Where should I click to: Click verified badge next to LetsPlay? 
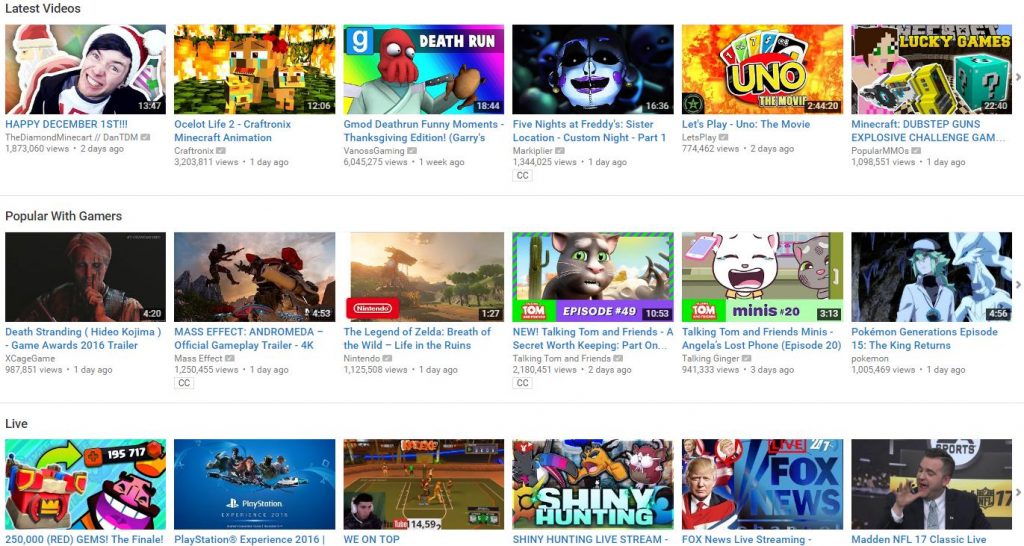(x=723, y=137)
